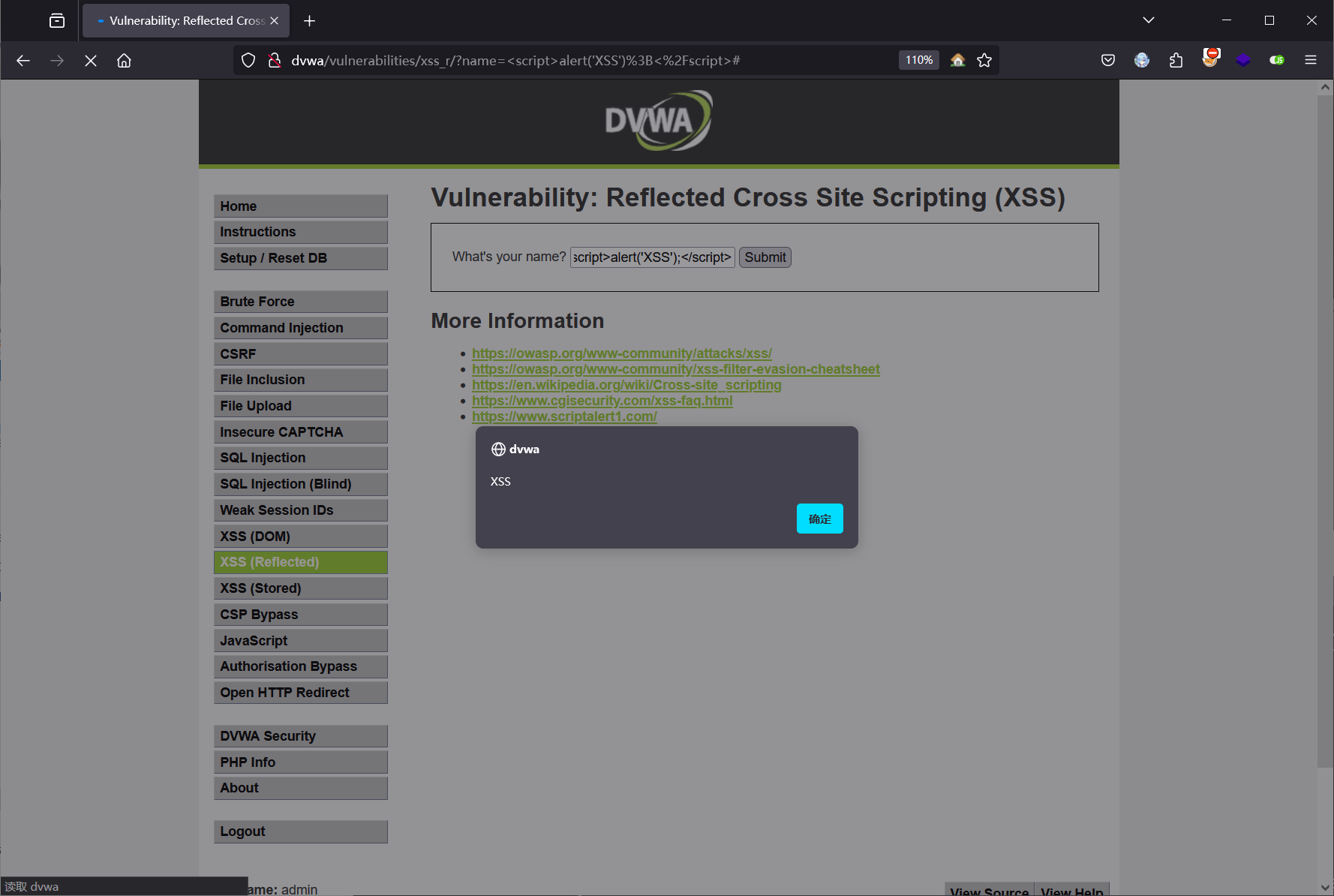Open SQL Injection (Blind) page
This screenshot has height=896, width=1334.
point(301,484)
